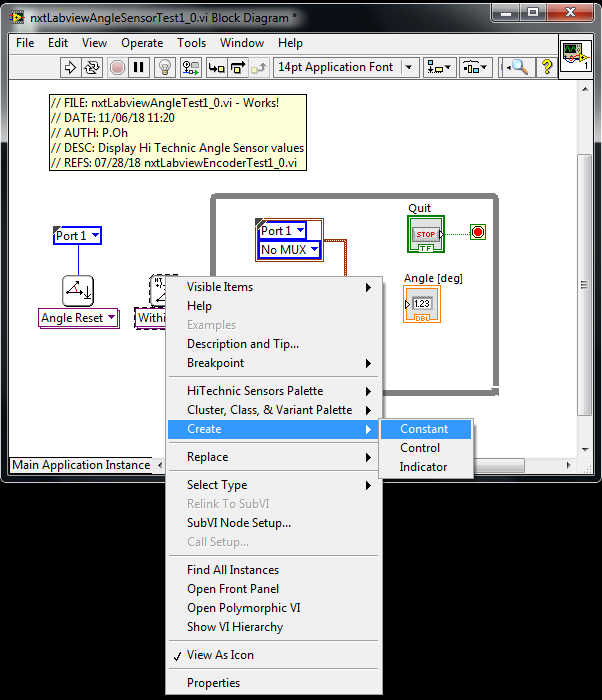Click the horizontal scrollbar right arrow
The width and height of the screenshot is (602, 700).
pyautogui.click(x=569, y=465)
